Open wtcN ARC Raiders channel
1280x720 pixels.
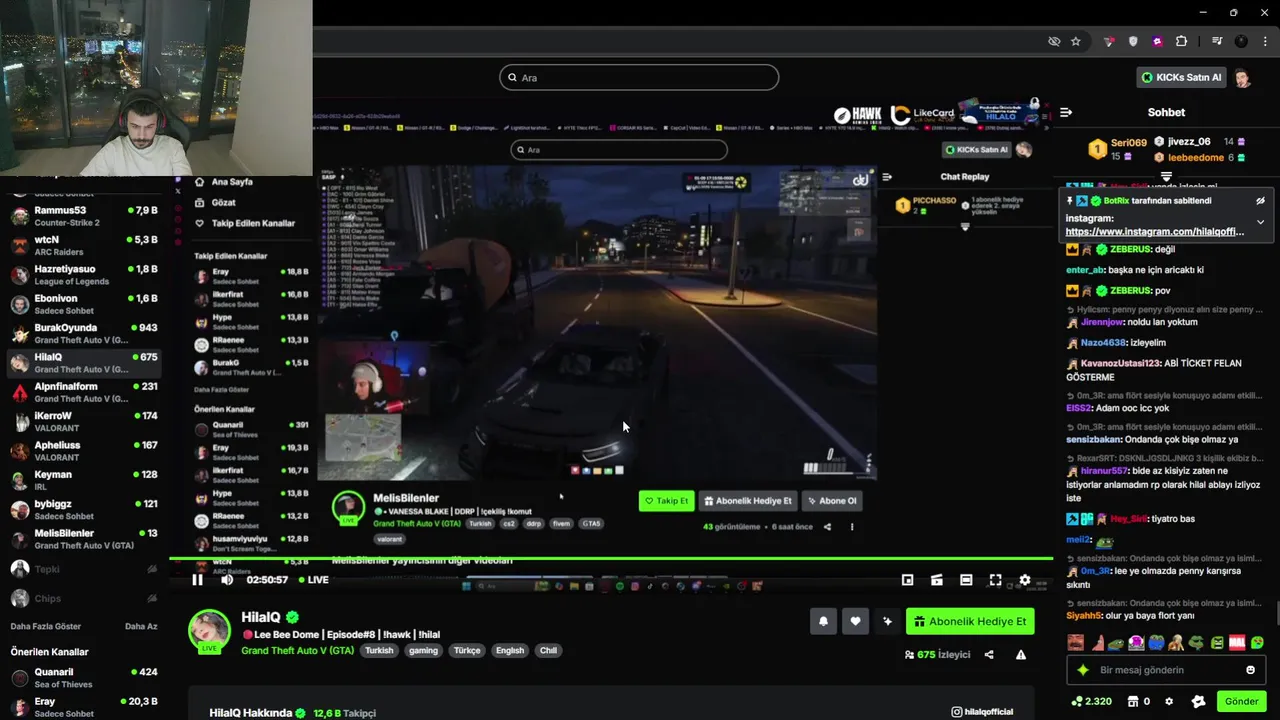point(84,245)
